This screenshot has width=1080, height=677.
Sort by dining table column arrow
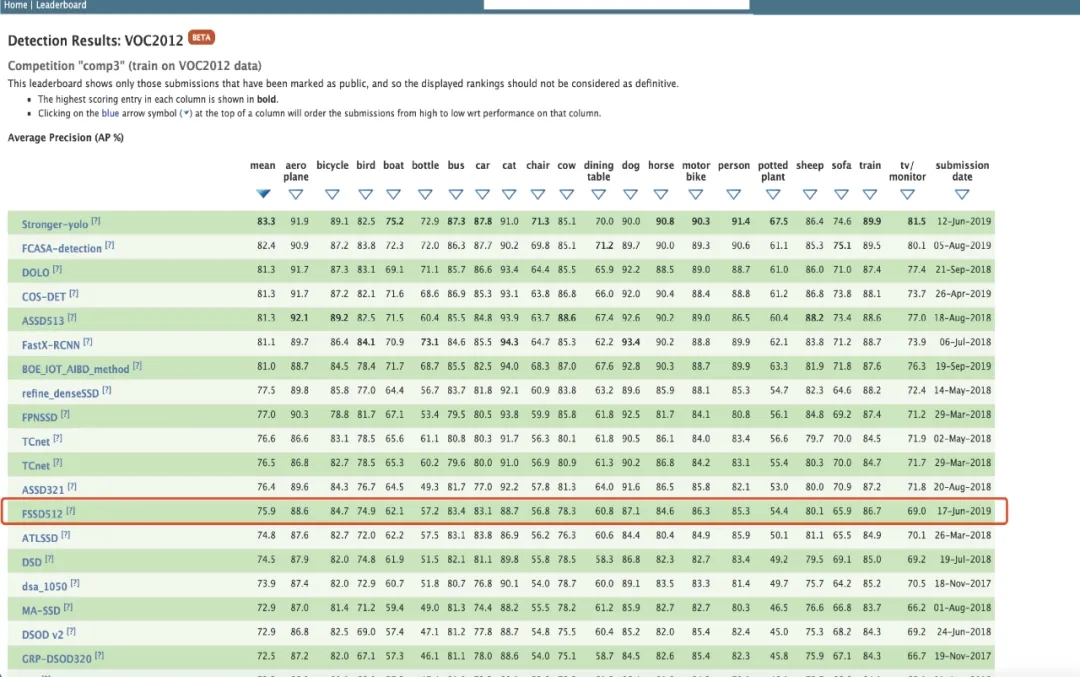coord(598,194)
